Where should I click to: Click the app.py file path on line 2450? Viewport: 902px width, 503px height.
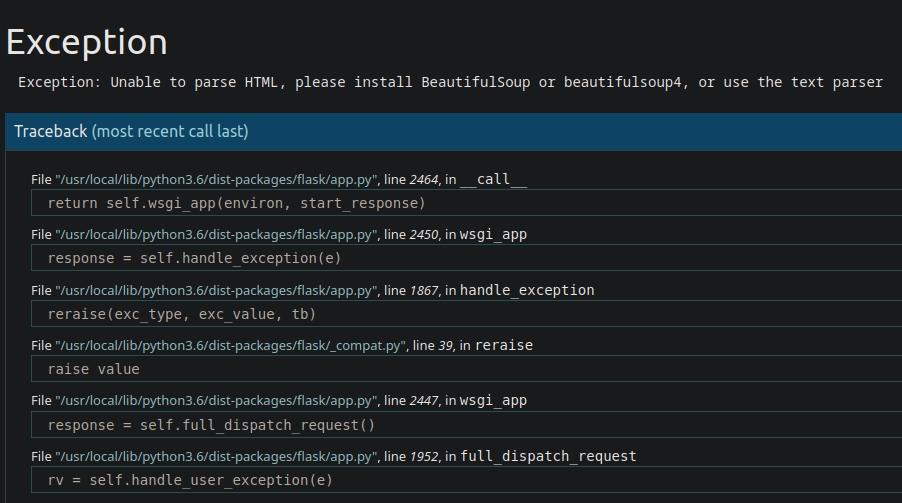(x=217, y=235)
